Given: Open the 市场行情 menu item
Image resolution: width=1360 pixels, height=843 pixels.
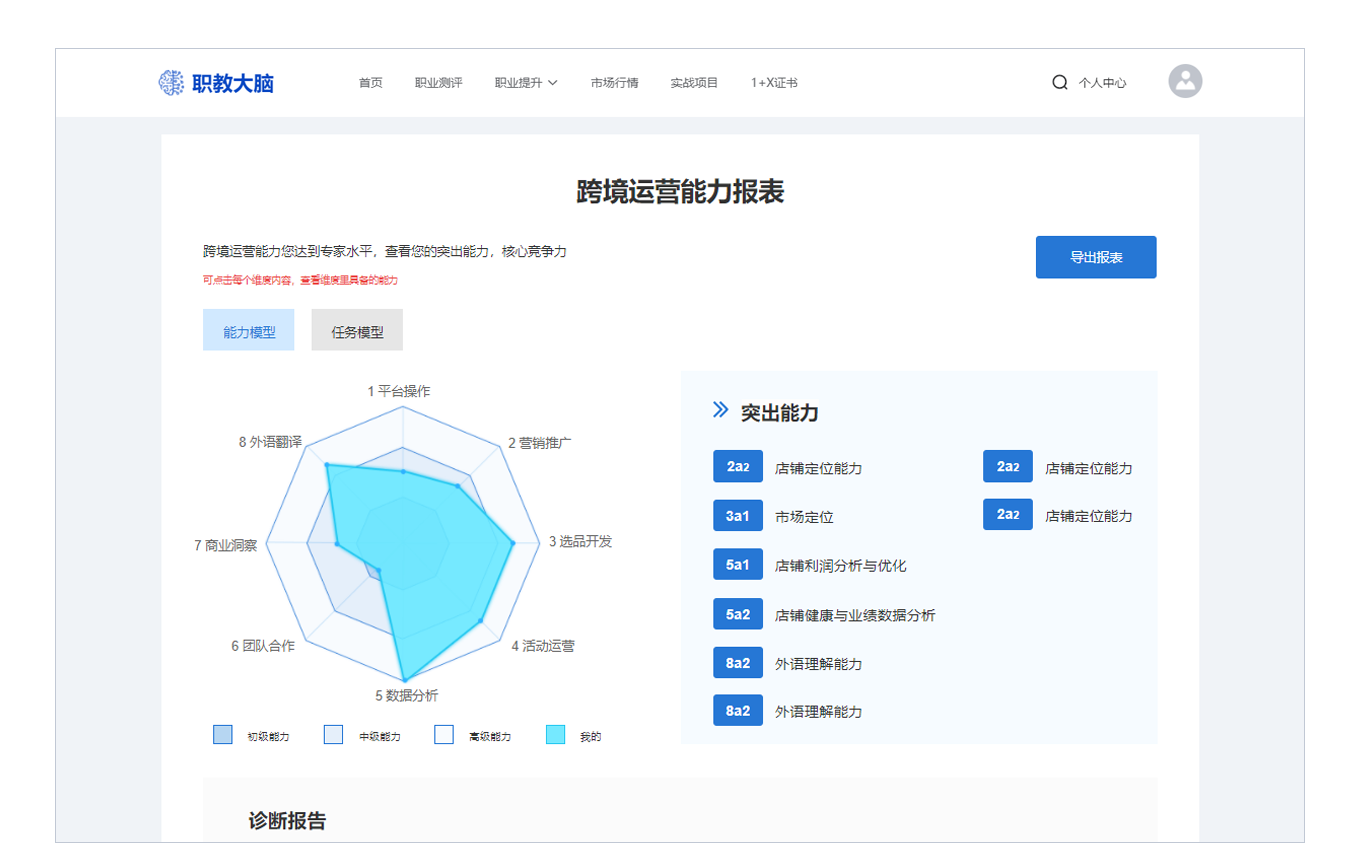Looking at the screenshot, I should coord(614,83).
